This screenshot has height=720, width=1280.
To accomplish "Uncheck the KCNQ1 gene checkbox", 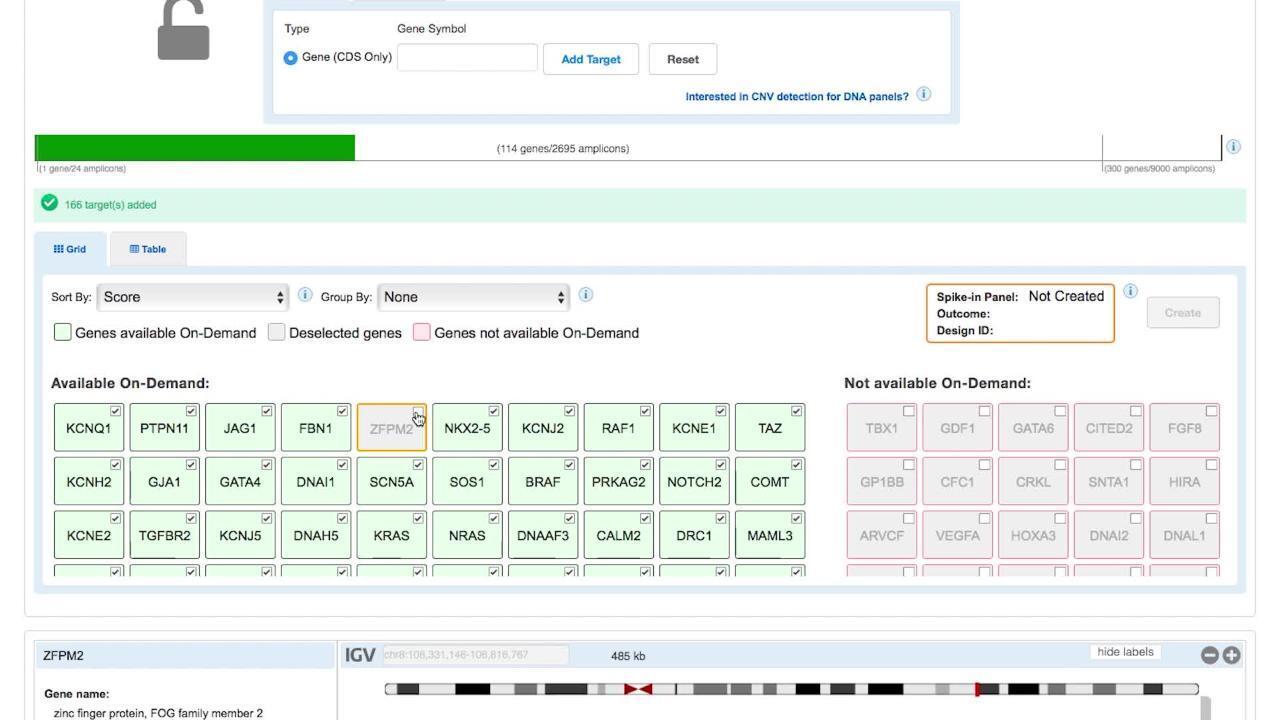I will pyautogui.click(x=116, y=411).
